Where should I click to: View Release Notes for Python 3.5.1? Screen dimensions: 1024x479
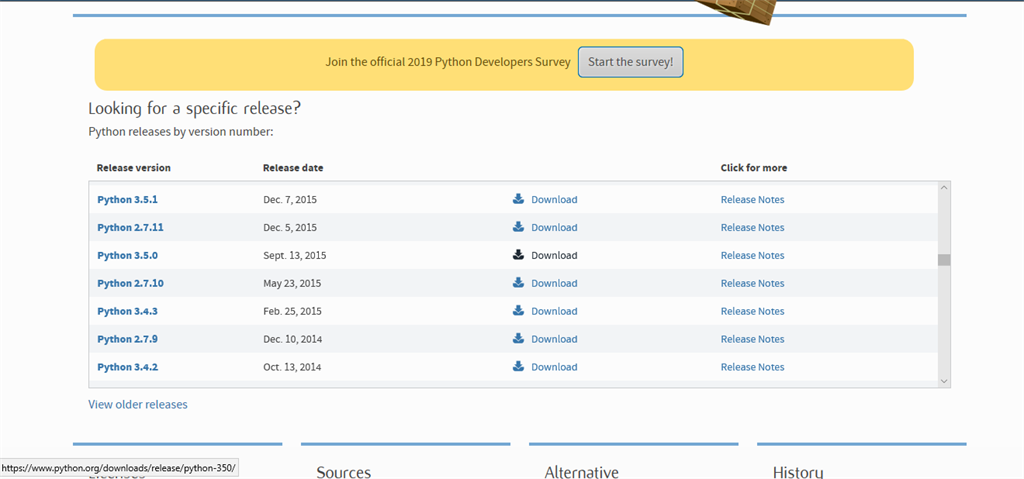pyautogui.click(x=752, y=199)
